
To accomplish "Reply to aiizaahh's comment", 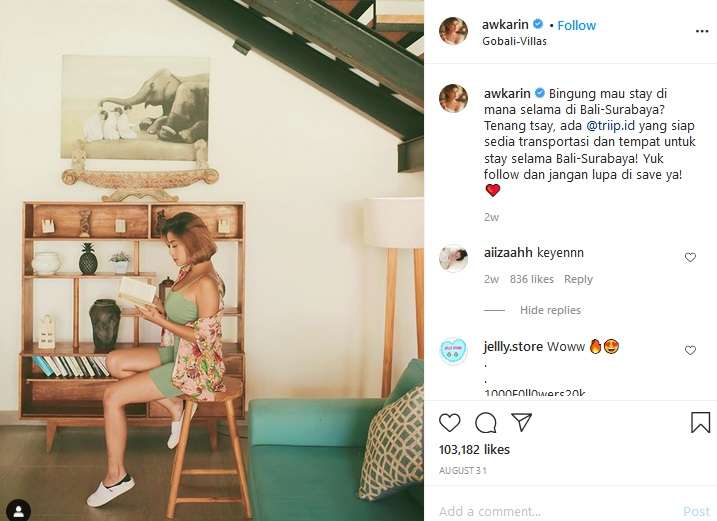I will pos(578,279).
